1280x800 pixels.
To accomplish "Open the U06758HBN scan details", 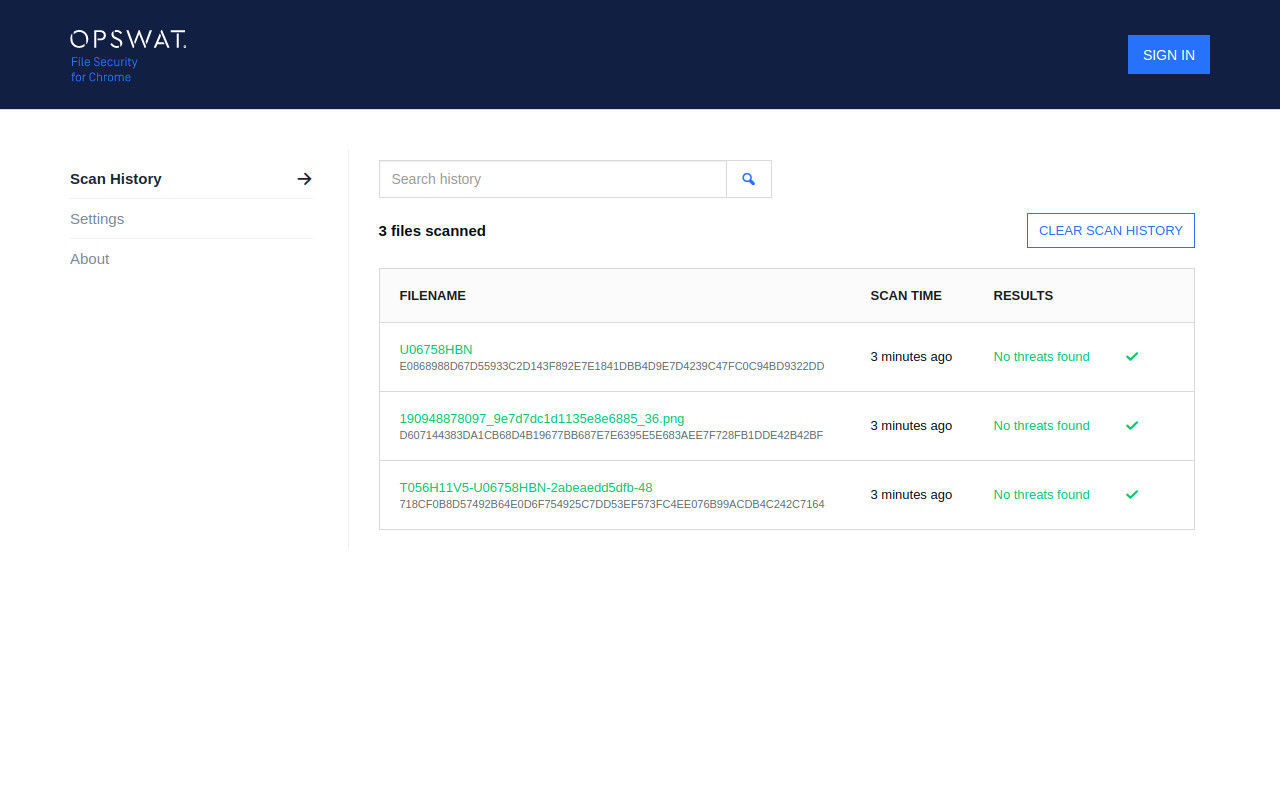I will [435, 349].
